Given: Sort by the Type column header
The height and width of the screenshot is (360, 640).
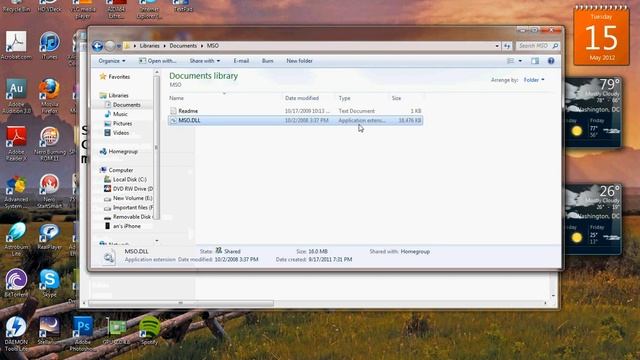Looking at the screenshot, I should pyautogui.click(x=362, y=98).
